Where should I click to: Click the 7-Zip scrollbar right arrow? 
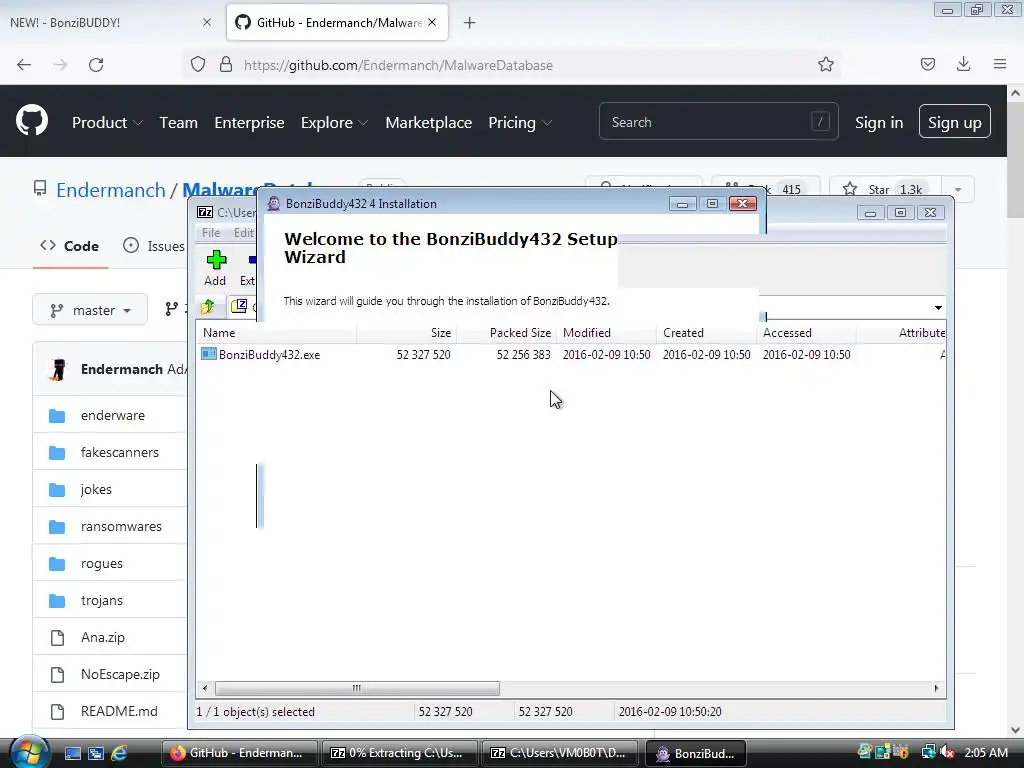(936, 688)
